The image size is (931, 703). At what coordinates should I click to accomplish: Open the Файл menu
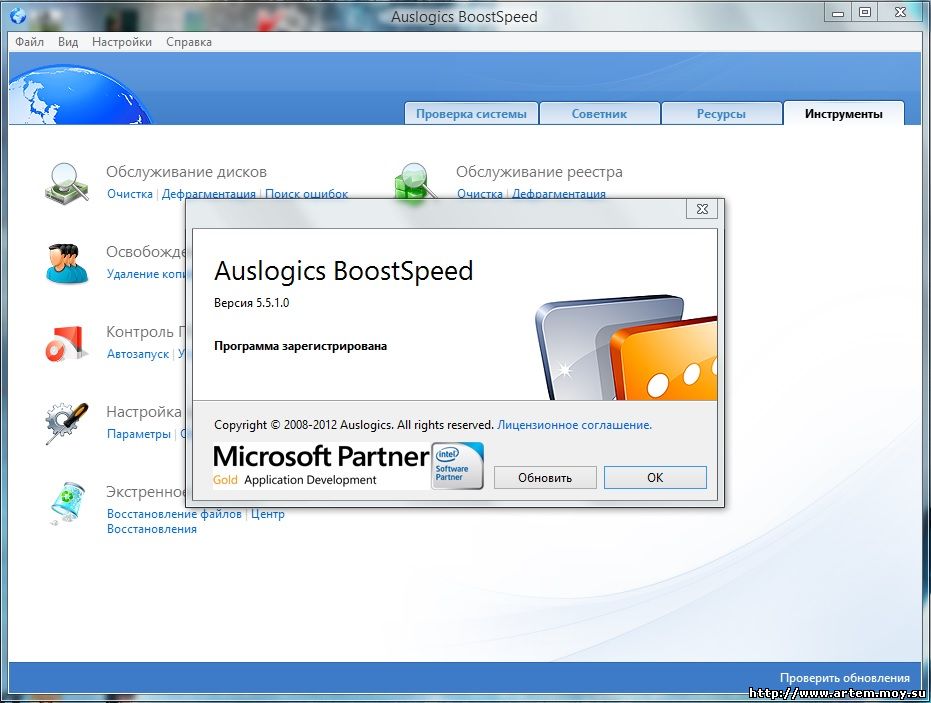[x=29, y=42]
